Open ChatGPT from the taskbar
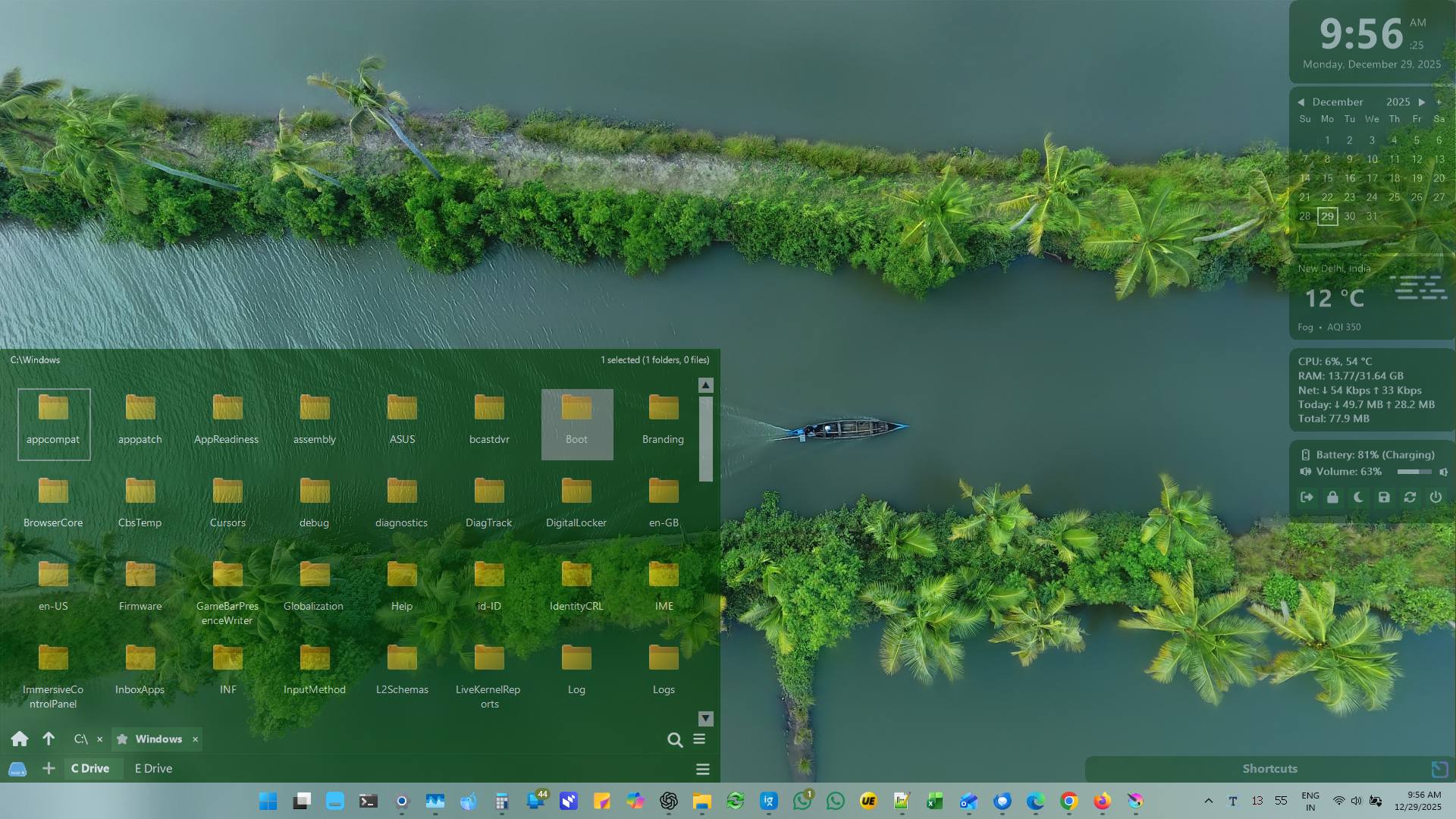1456x819 pixels. [668, 801]
